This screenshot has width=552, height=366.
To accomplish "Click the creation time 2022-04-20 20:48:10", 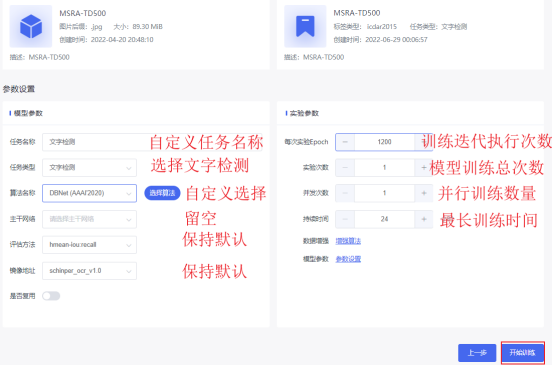I will click(x=122, y=40).
